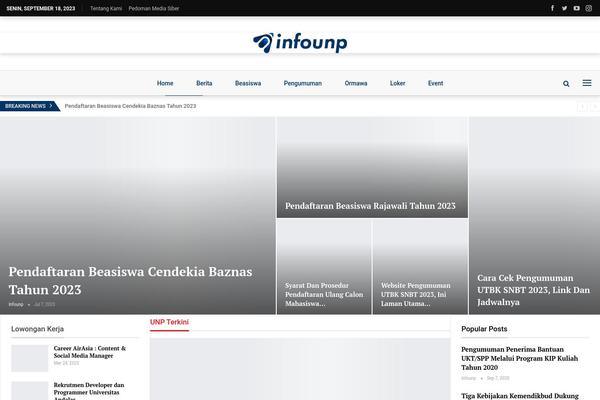Click thumbnail beside Rekrutmen Developer post
The width and height of the screenshot is (600, 400).
(29, 391)
